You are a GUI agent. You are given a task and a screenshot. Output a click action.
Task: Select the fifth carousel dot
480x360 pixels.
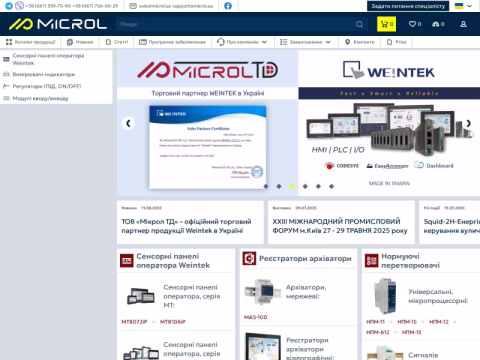point(318,186)
